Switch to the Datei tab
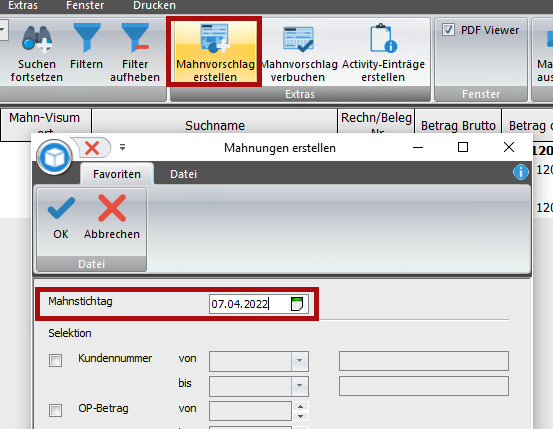This screenshot has width=553, height=429. click(183, 174)
